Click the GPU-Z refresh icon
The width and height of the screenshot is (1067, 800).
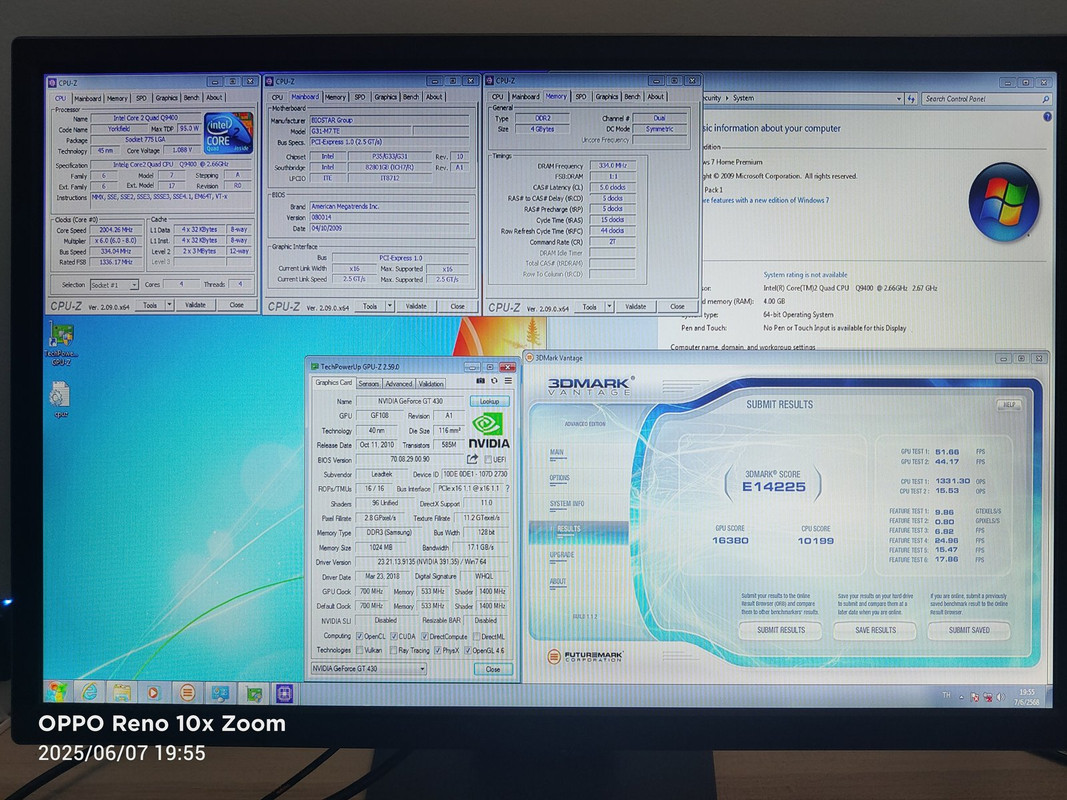(x=494, y=381)
